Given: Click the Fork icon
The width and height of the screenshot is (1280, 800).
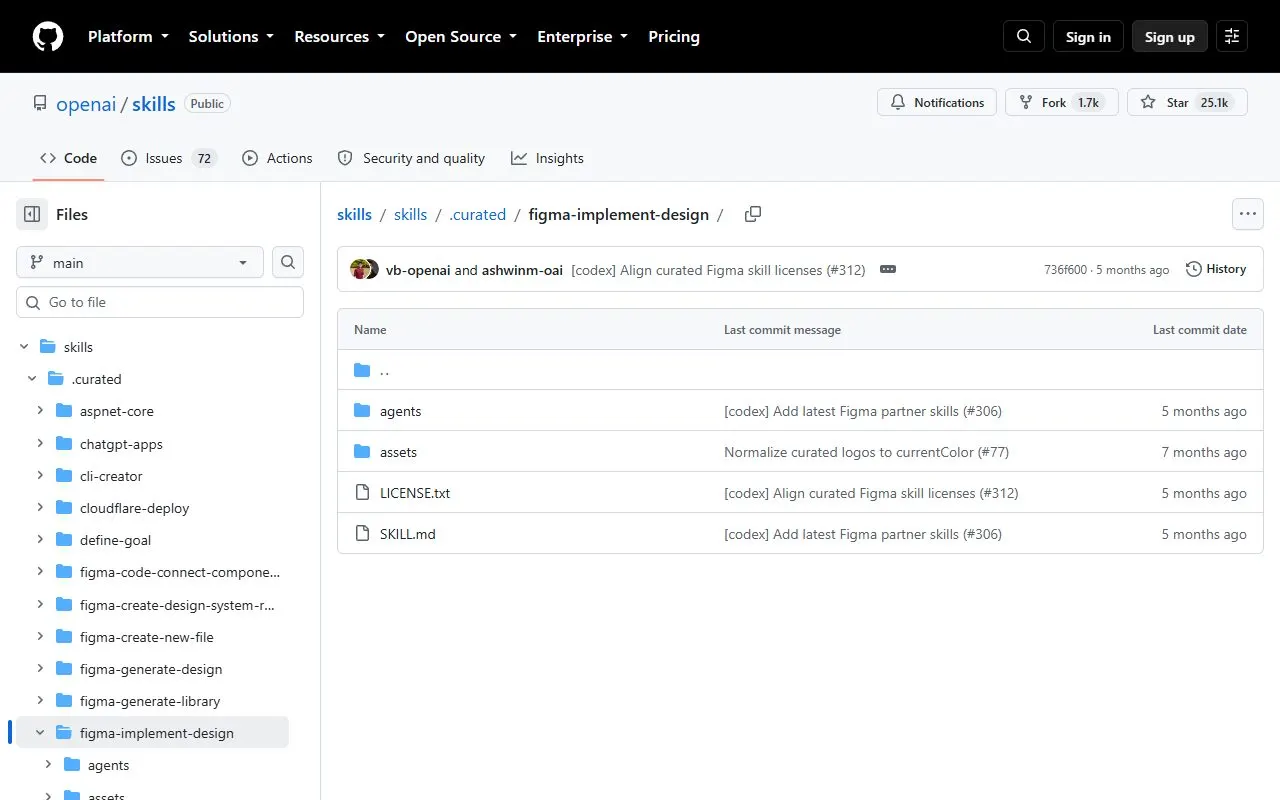Looking at the screenshot, I should coord(1026,102).
